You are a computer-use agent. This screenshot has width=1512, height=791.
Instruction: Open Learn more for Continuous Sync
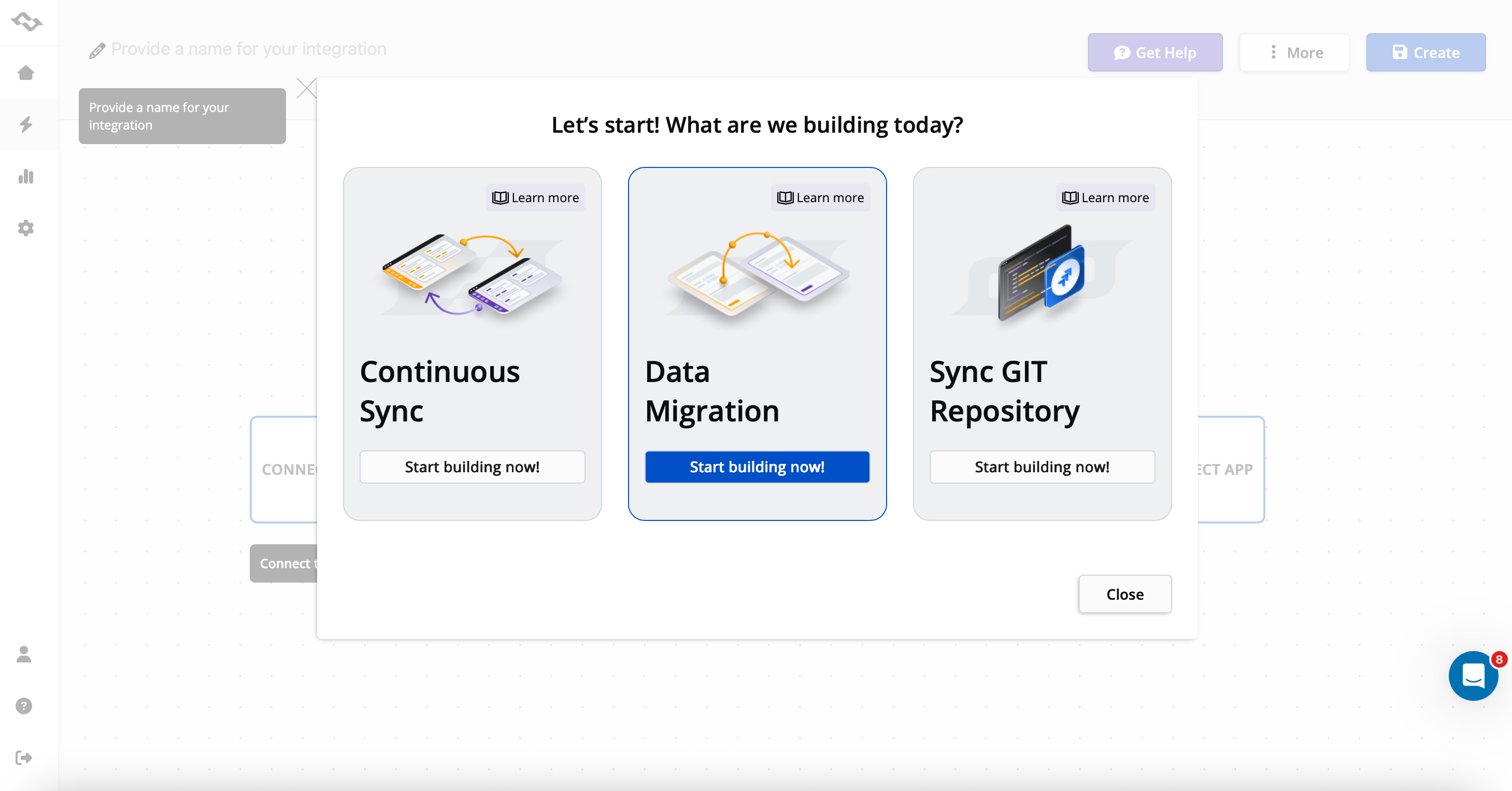[535, 198]
